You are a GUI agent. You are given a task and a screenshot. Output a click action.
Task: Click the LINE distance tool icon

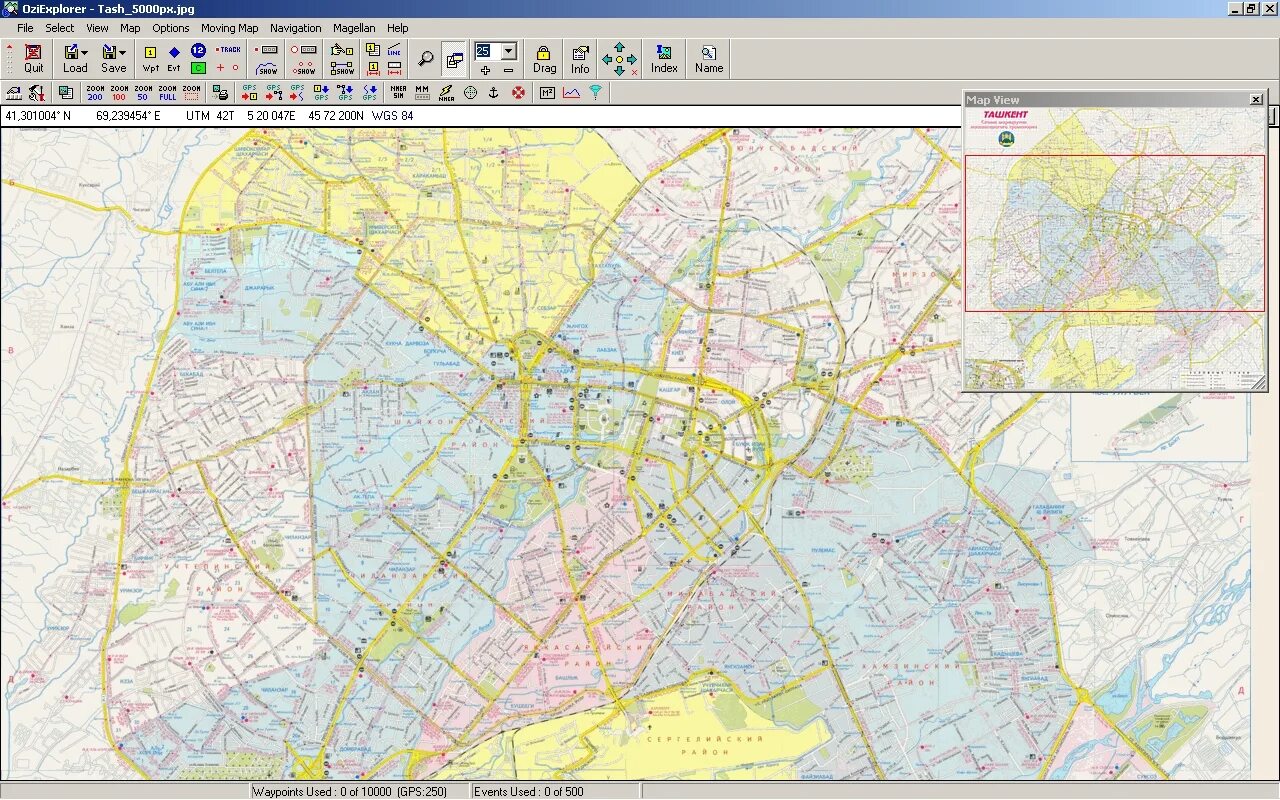(x=394, y=50)
